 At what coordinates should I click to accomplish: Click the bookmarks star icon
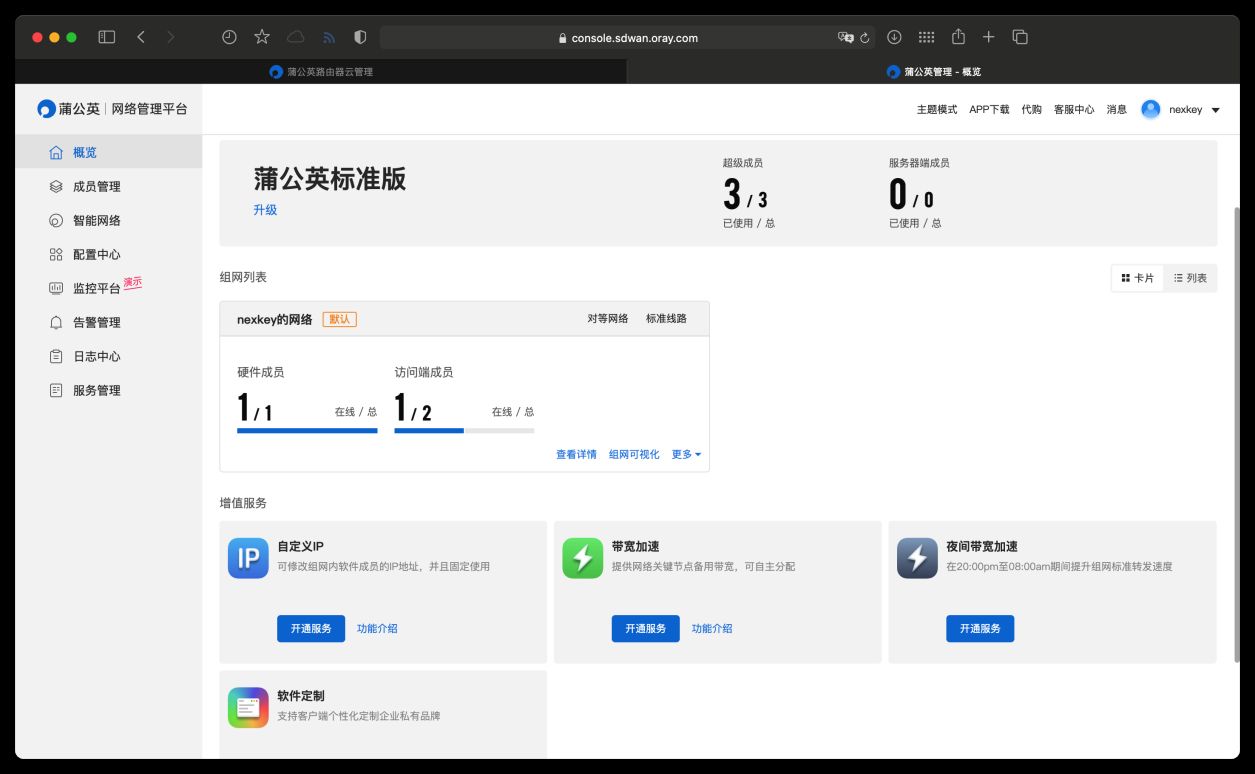click(x=262, y=37)
